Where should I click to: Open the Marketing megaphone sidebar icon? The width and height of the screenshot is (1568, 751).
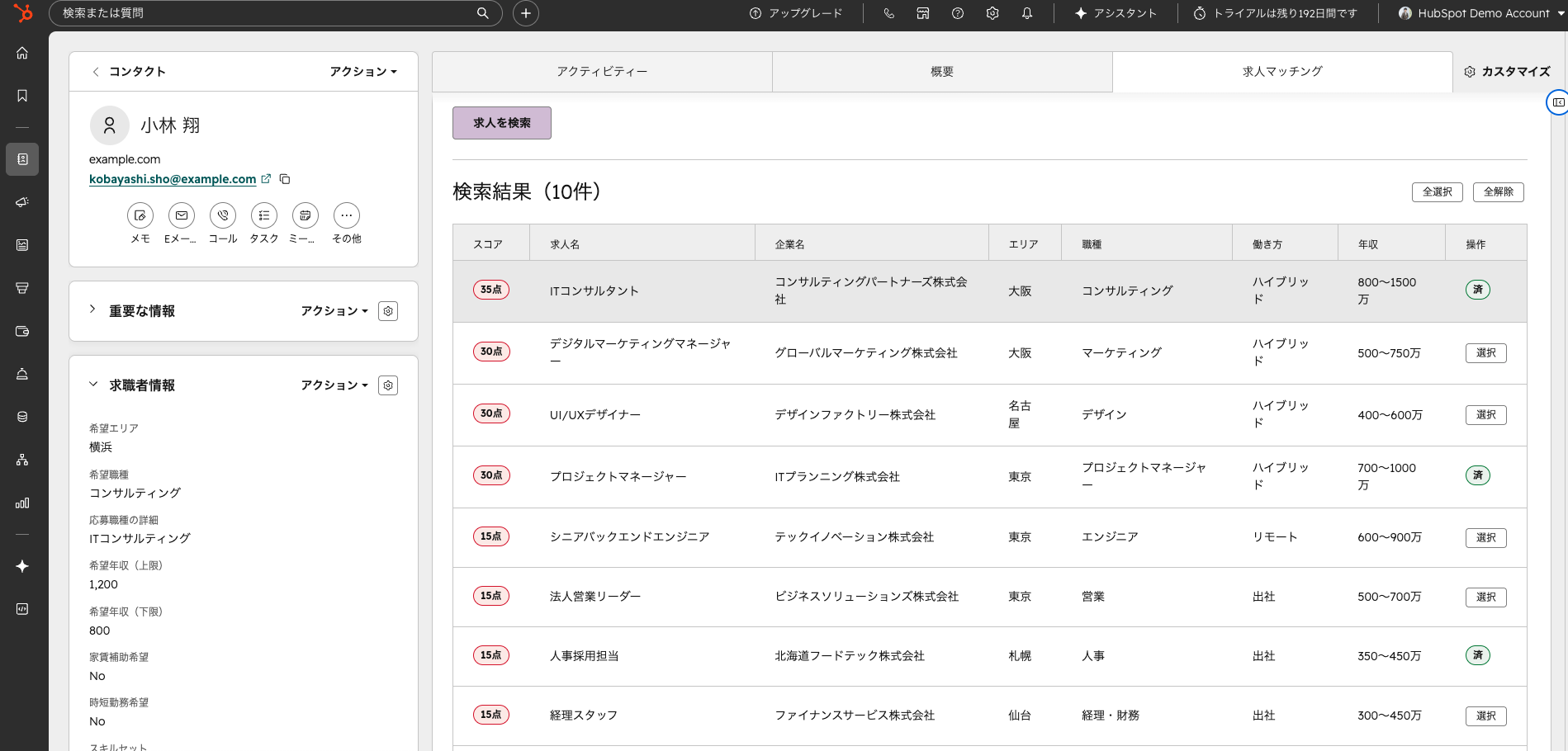[22, 202]
